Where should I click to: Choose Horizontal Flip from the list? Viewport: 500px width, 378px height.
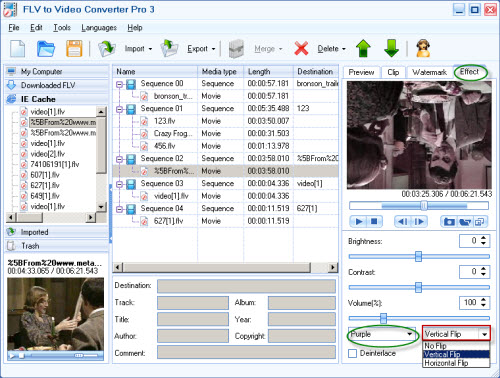[456, 363]
